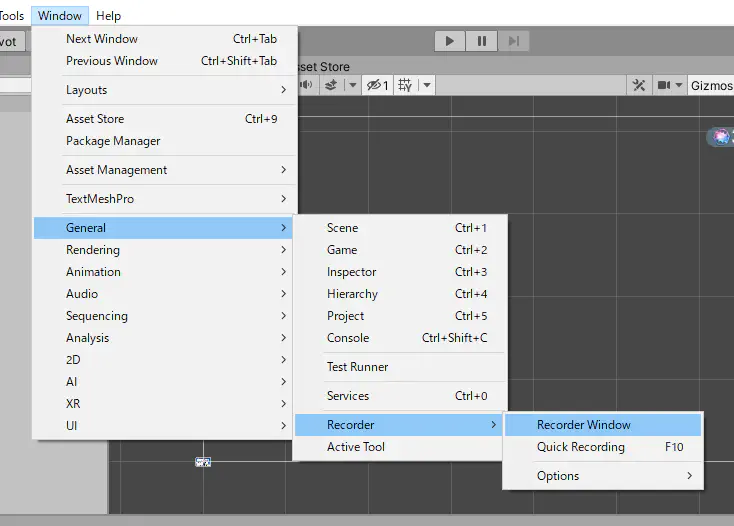Toggle scene grid visibility icon
The height and width of the screenshot is (526, 734).
click(x=405, y=86)
